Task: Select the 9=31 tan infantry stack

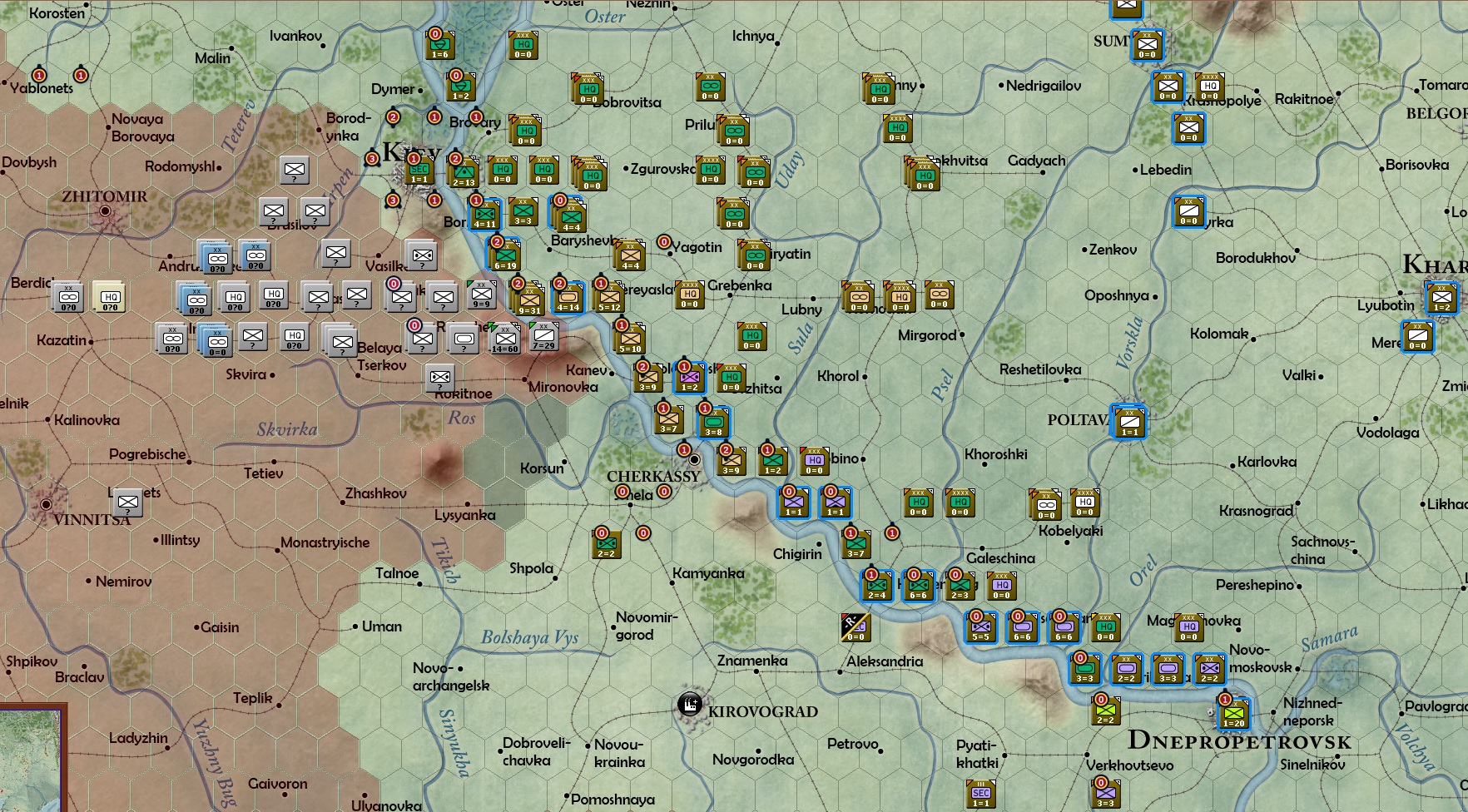Action: coord(529,300)
